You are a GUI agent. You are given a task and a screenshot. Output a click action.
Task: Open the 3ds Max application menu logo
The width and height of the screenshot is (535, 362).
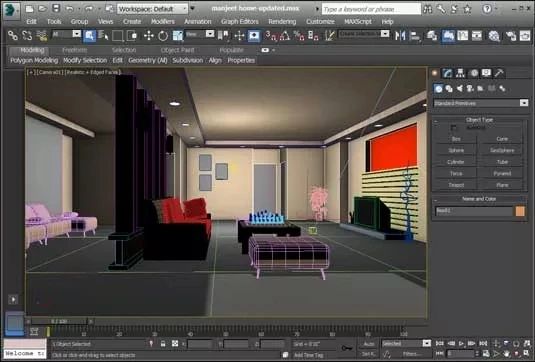click(x=11, y=10)
